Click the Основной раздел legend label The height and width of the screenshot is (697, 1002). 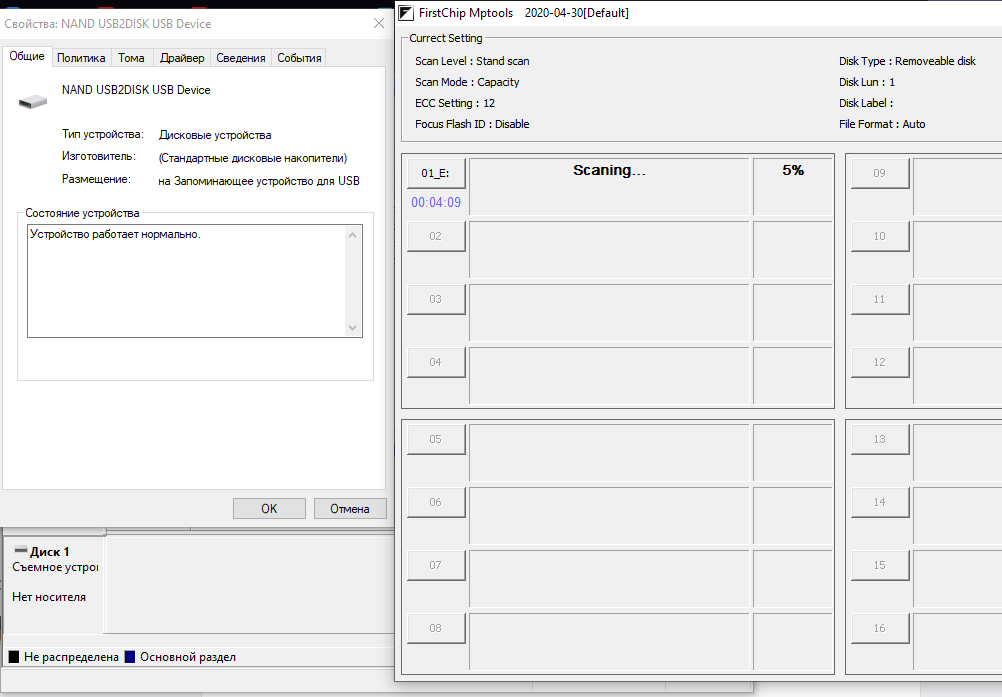(x=188, y=657)
